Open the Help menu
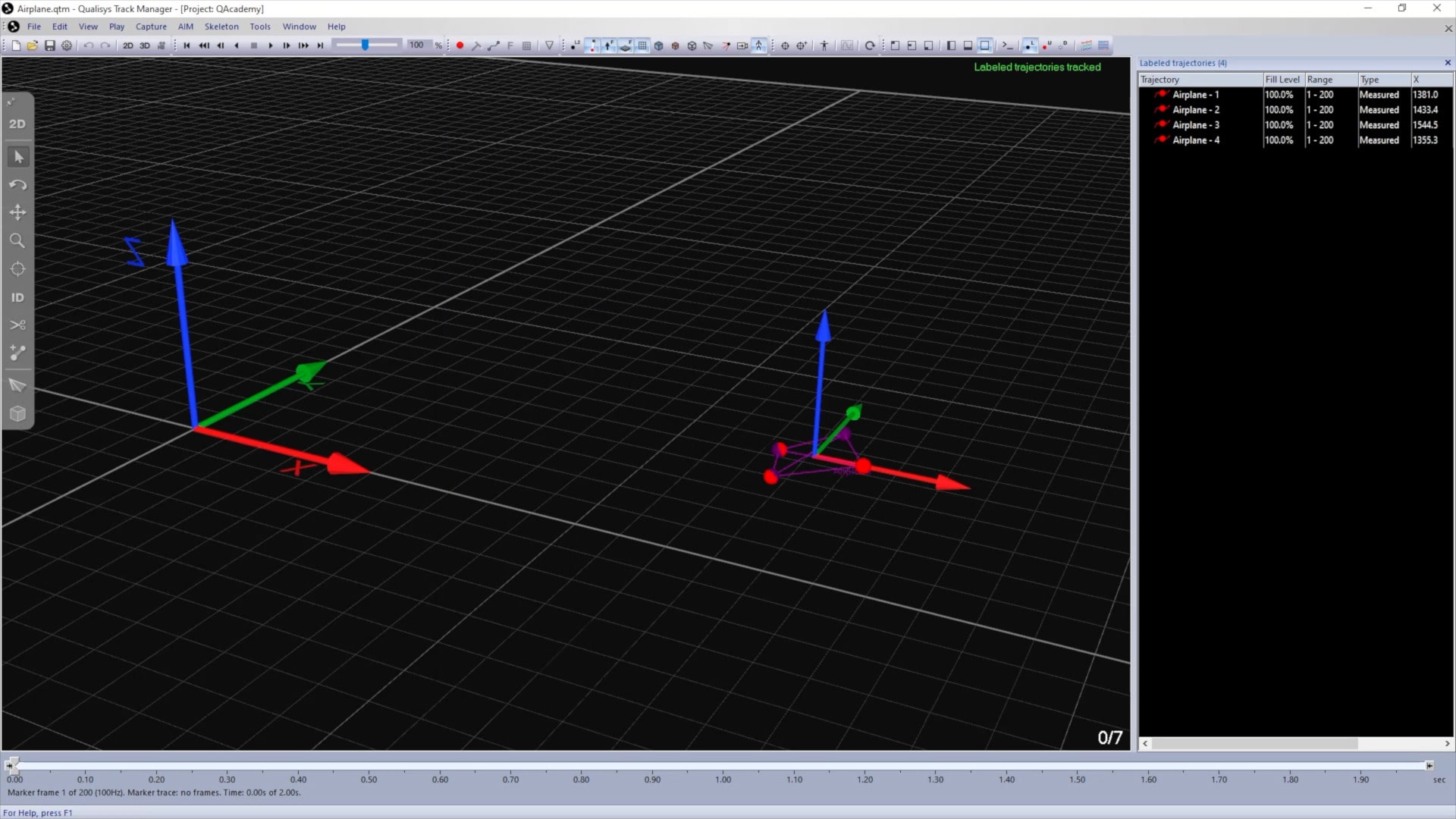This screenshot has height=819, width=1456. pos(337,27)
